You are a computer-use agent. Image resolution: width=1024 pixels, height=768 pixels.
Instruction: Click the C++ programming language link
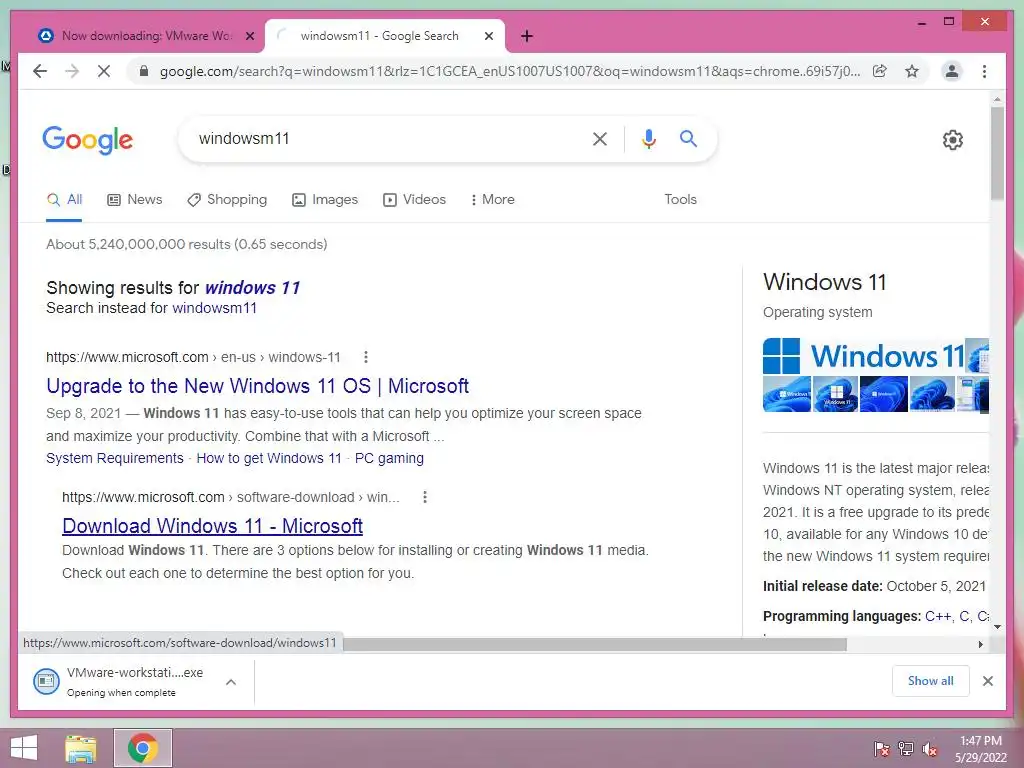(x=937, y=616)
